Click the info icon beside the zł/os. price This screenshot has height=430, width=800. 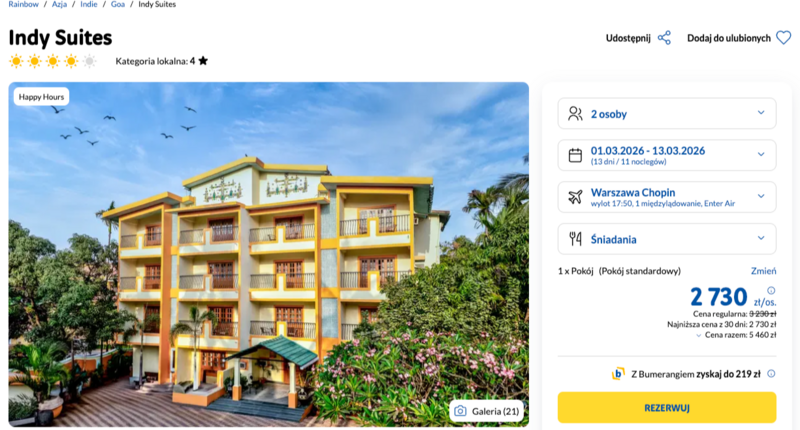coord(771,290)
